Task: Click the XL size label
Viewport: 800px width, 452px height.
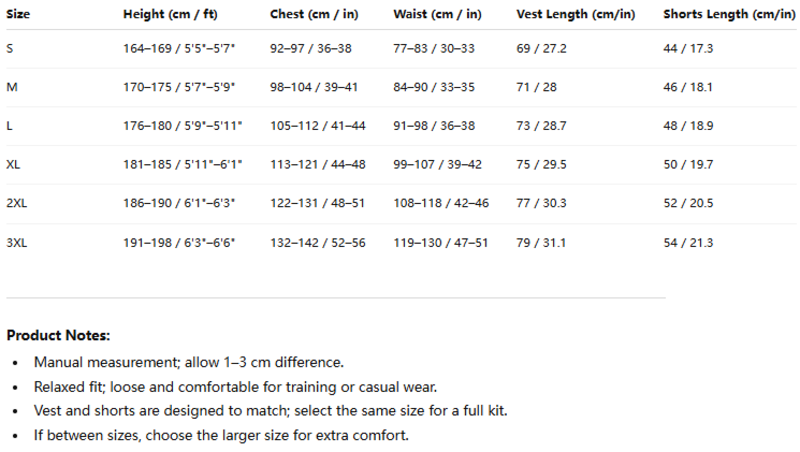Action: click(13, 165)
